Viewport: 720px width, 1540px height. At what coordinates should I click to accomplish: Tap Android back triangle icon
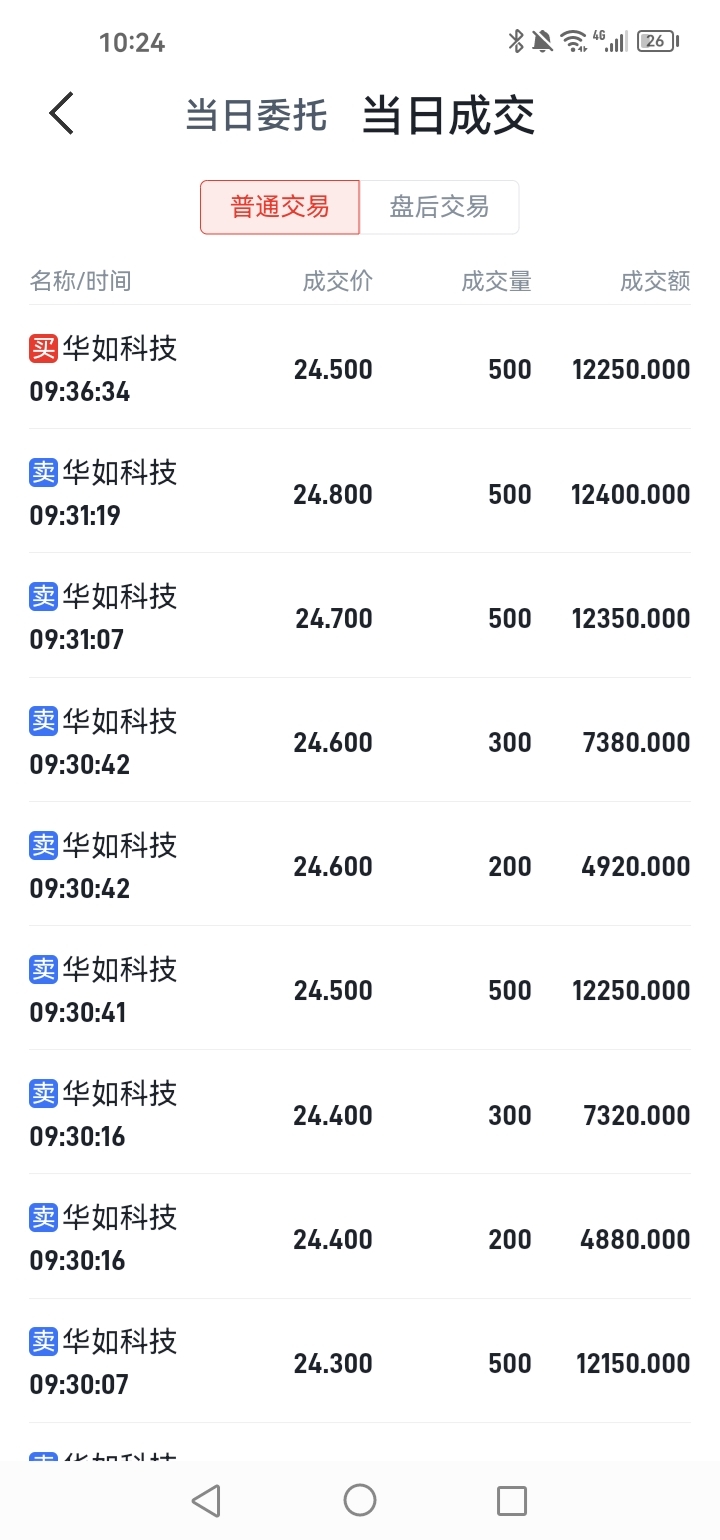point(206,1500)
